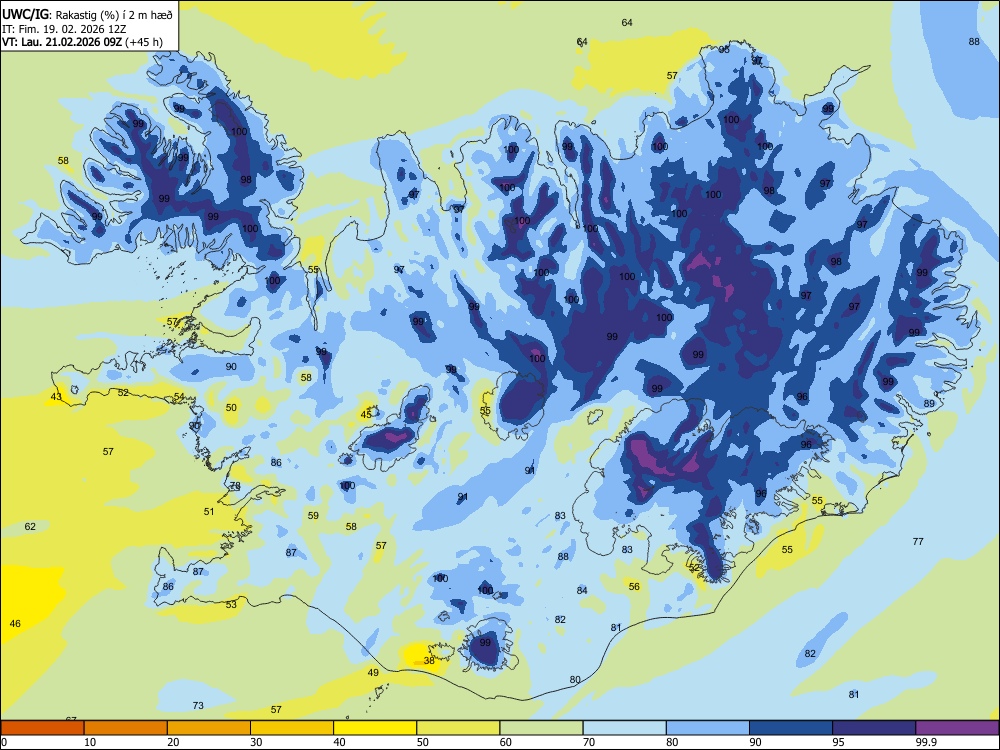
Task: Click the purple legend swatch above 99.9
Action: tap(957, 728)
